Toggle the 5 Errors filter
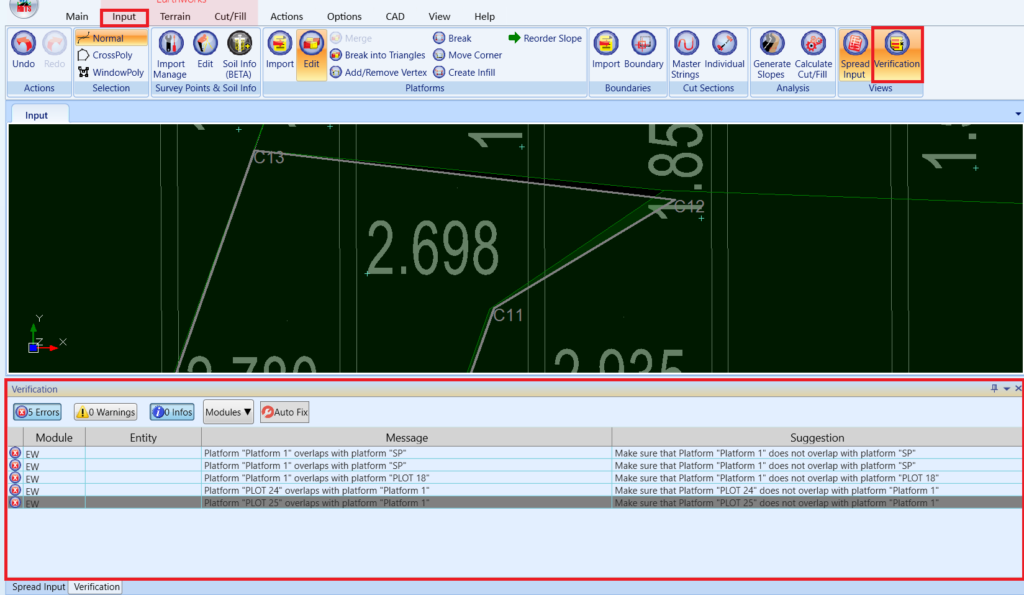Viewport: 1024px width, 595px height. tap(37, 412)
